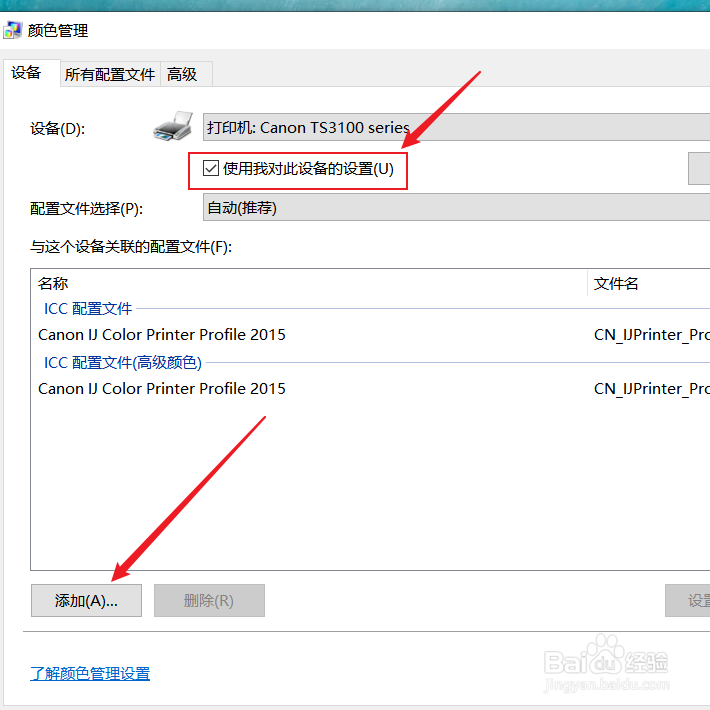Click the 名称 column header
The image size is (710, 710).
309,283
